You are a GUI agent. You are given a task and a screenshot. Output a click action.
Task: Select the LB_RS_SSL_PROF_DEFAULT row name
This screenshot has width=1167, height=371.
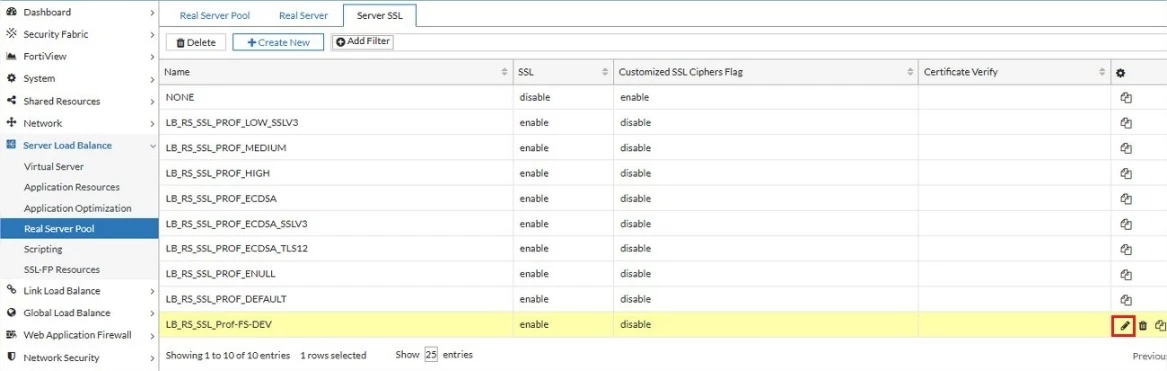pyautogui.click(x=226, y=299)
